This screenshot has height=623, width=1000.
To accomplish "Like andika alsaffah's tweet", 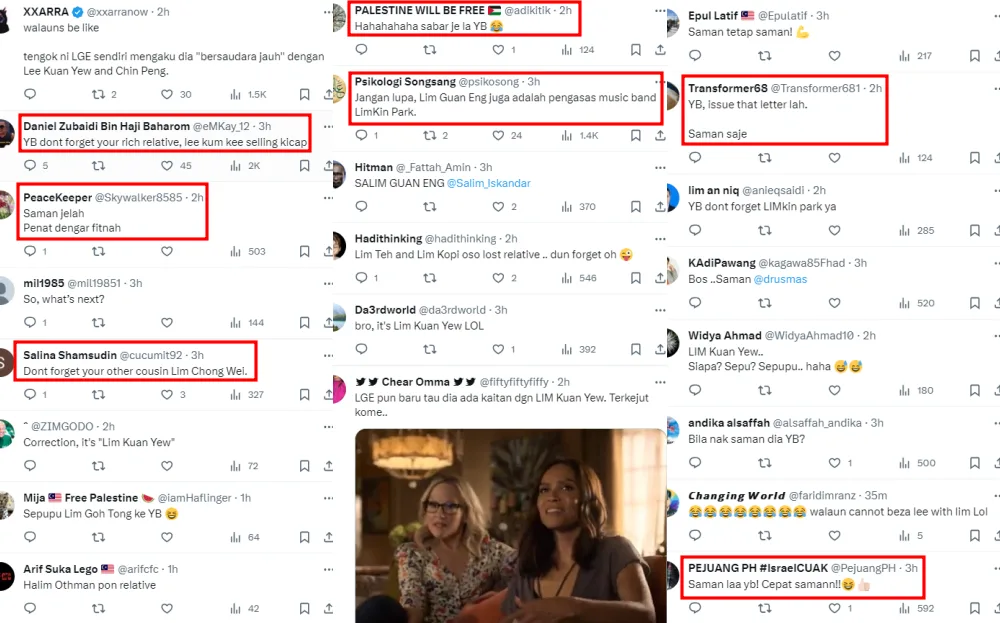I will 835,463.
